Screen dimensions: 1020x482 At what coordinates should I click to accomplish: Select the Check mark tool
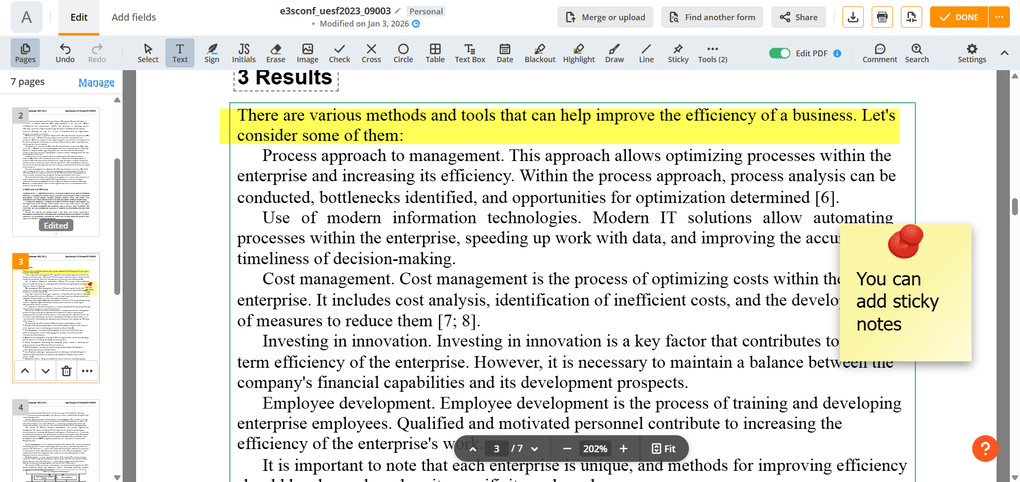(x=339, y=53)
